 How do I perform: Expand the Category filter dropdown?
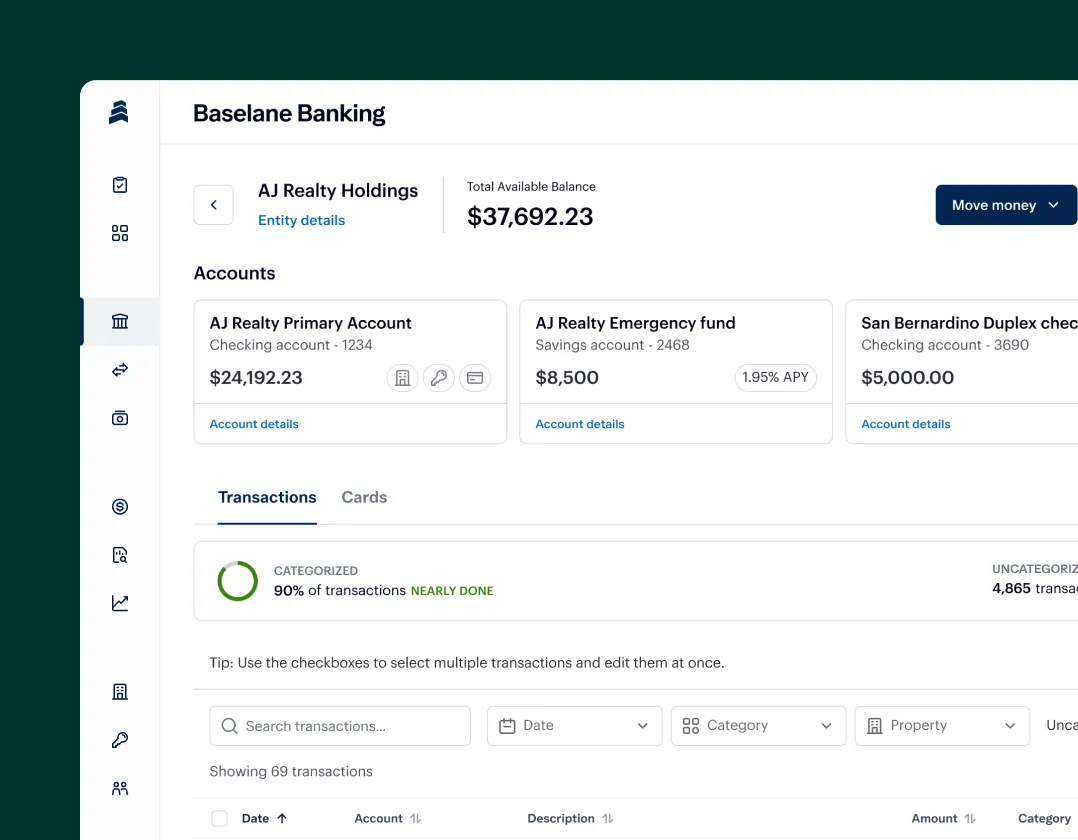pos(758,726)
